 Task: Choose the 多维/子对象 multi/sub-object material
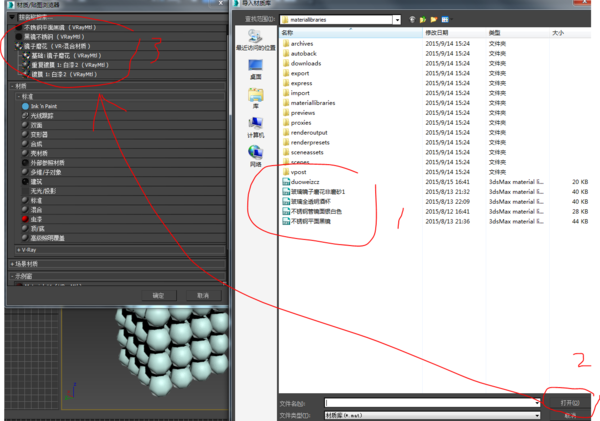click(x=41, y=172)
